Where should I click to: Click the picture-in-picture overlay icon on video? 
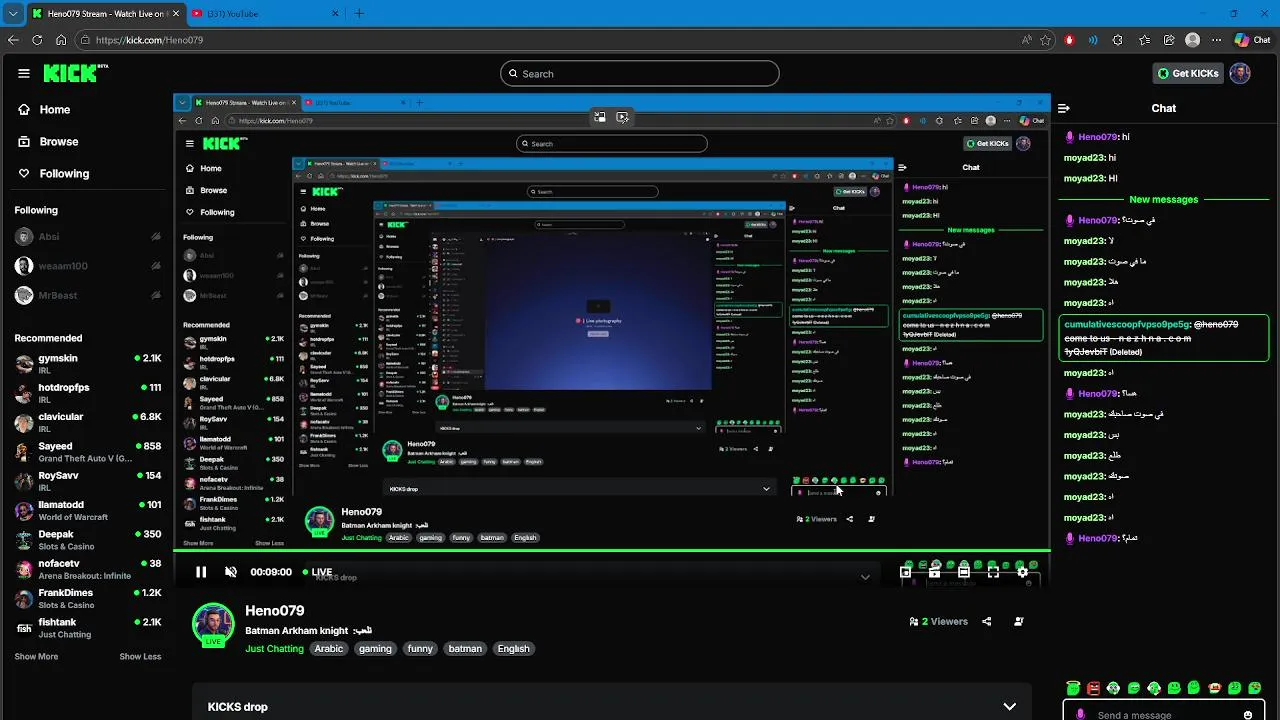(599, 117)
